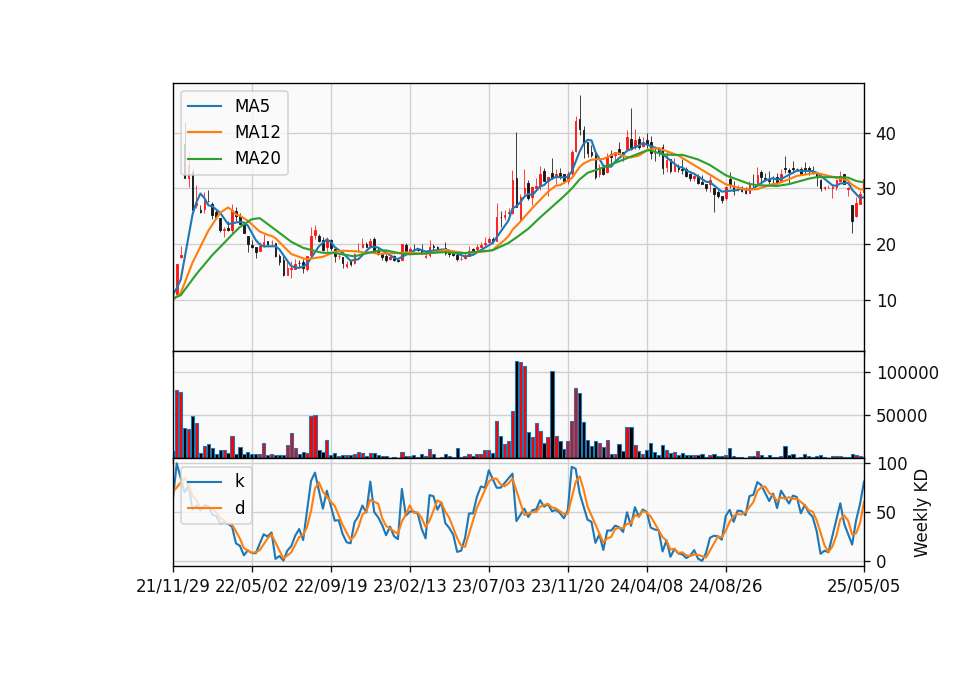Click the 23/07/03 date tick label

point(489,586)
